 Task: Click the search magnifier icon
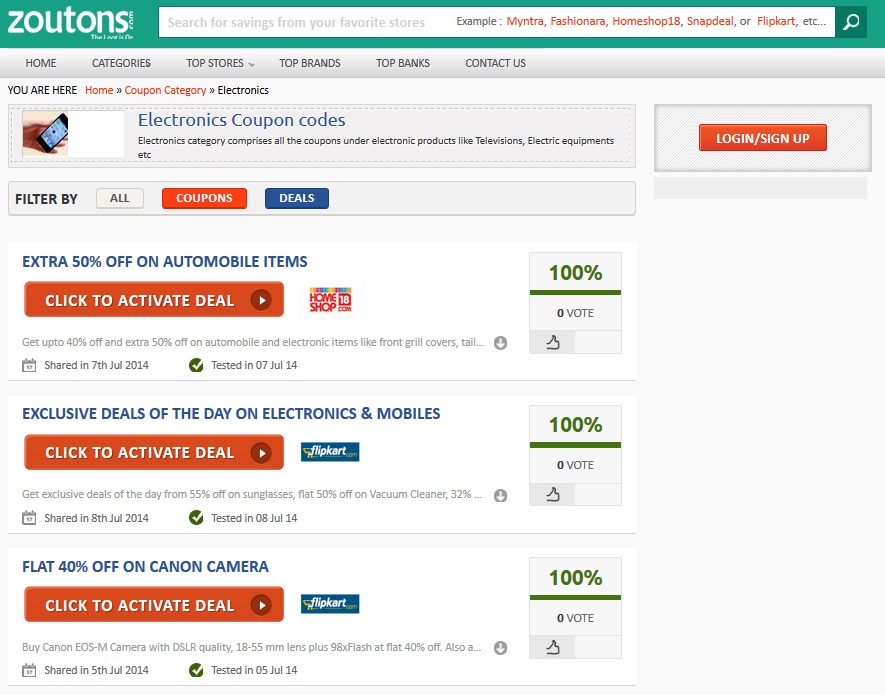[x=851, y=21]
